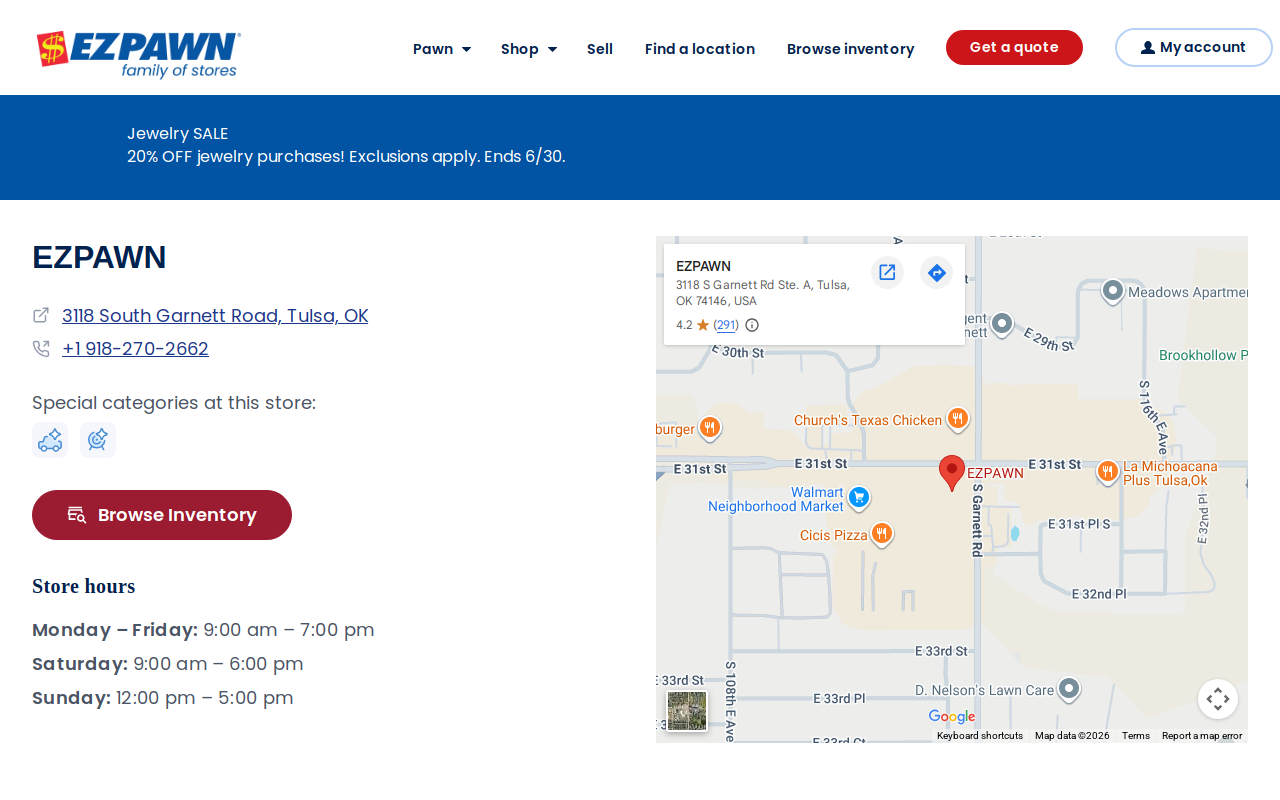Go to Find a location
Viewport: 1280px width, 800px height.
click(700, 49)
